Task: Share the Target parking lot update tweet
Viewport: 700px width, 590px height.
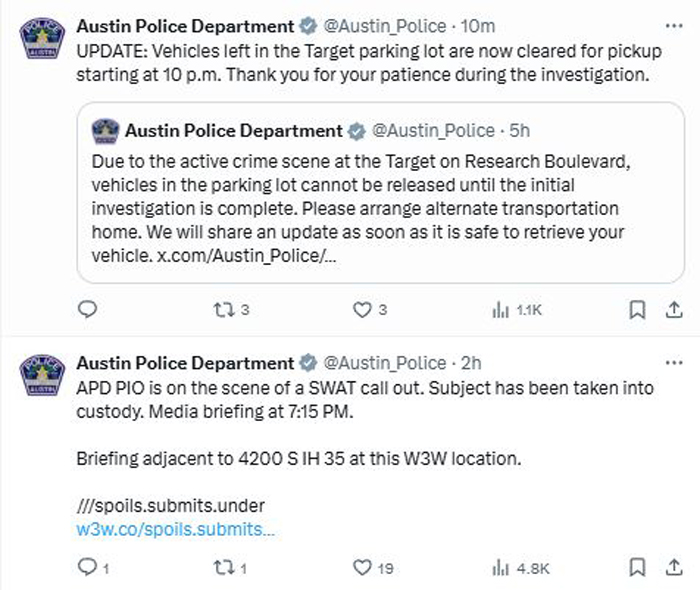Action: coord(674,310)
